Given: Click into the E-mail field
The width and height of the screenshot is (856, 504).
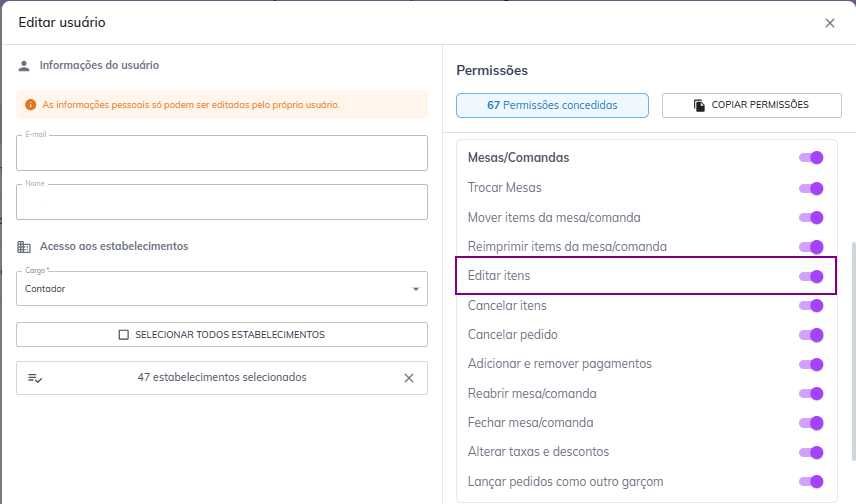Looking at the screenshot, I should click(x=222, y=155).
